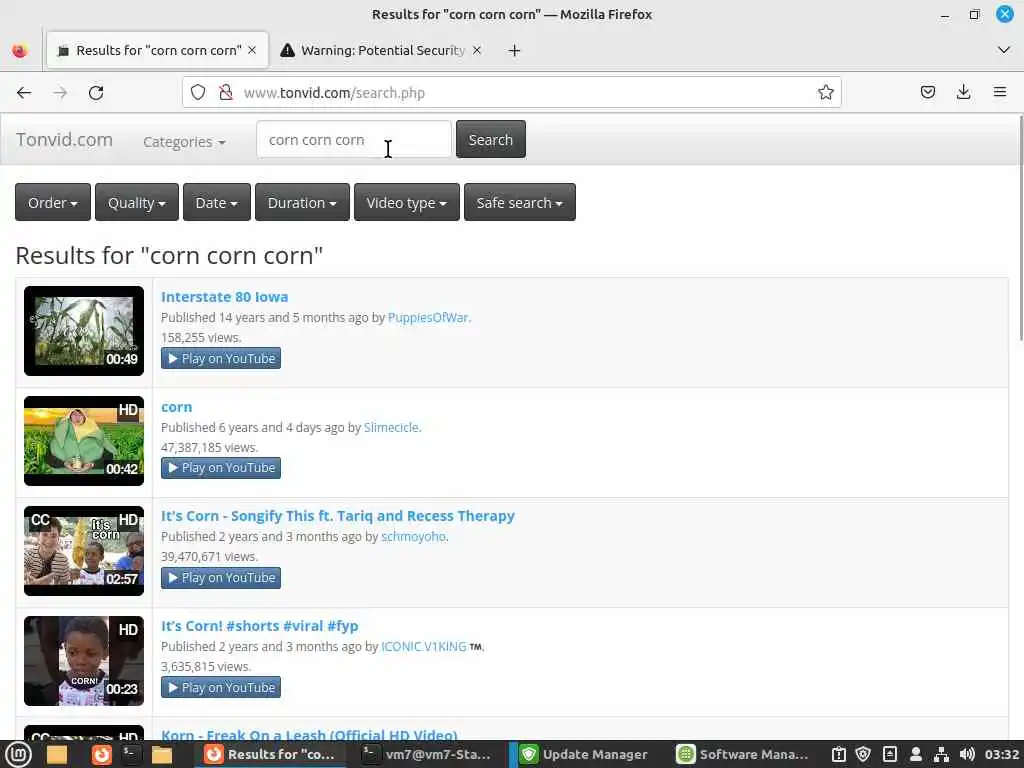Click the It's Corn Songify thumbnail
The width and height of the screenshot is (1024, 768).
coord(84,551)
